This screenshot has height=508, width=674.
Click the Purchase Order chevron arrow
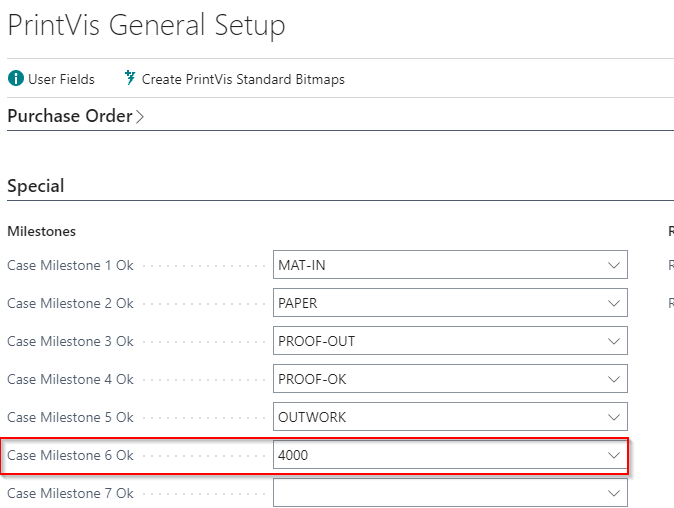[x=140, y=117]
